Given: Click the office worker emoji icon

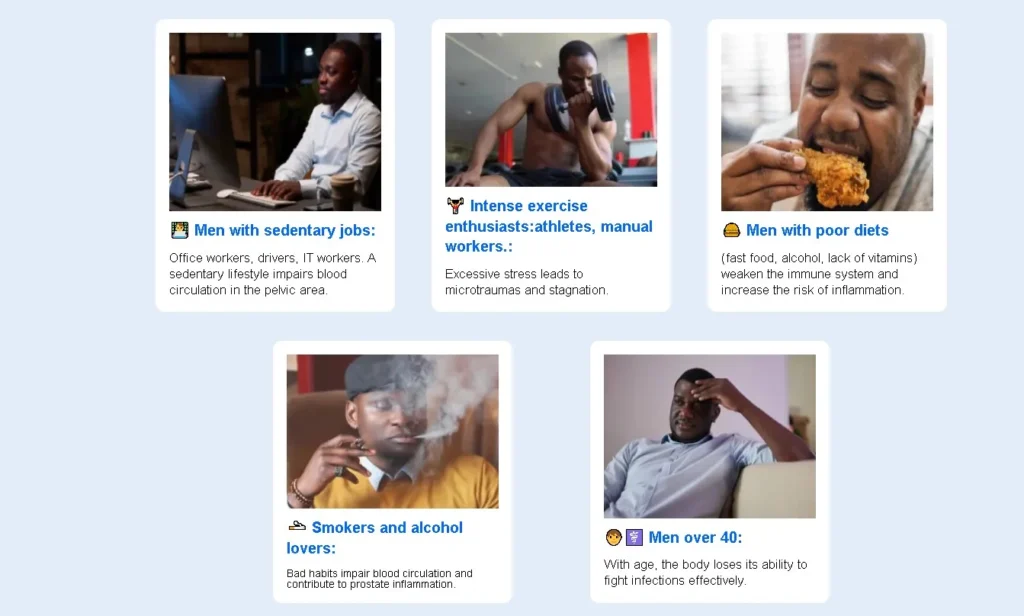Looking at the screenshot, I should click(180, 230).
